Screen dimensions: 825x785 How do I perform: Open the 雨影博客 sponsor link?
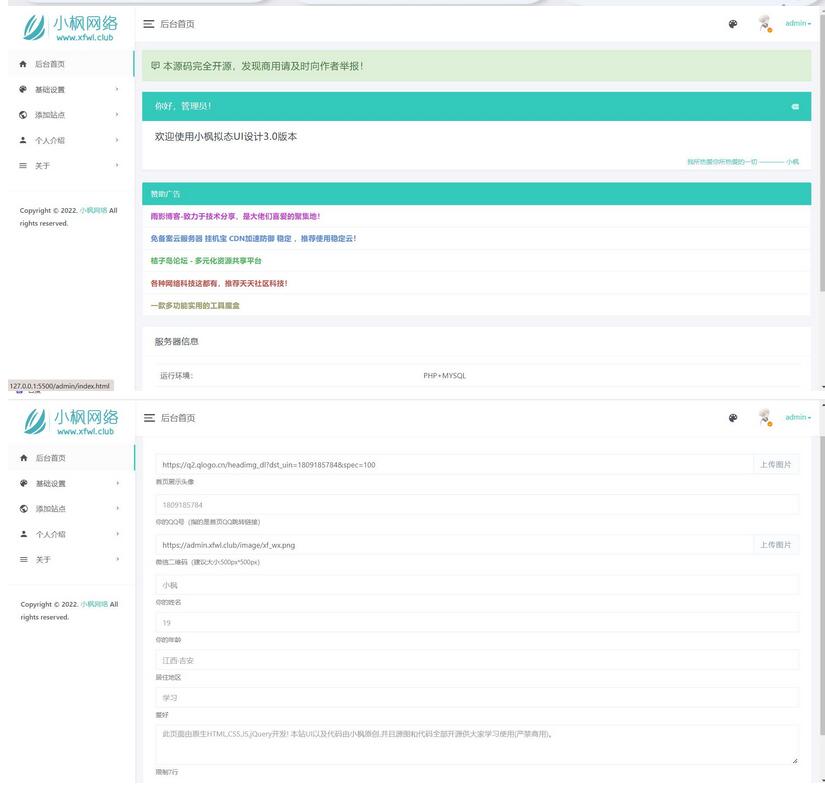pyautogui.click(x=235, y=216)
